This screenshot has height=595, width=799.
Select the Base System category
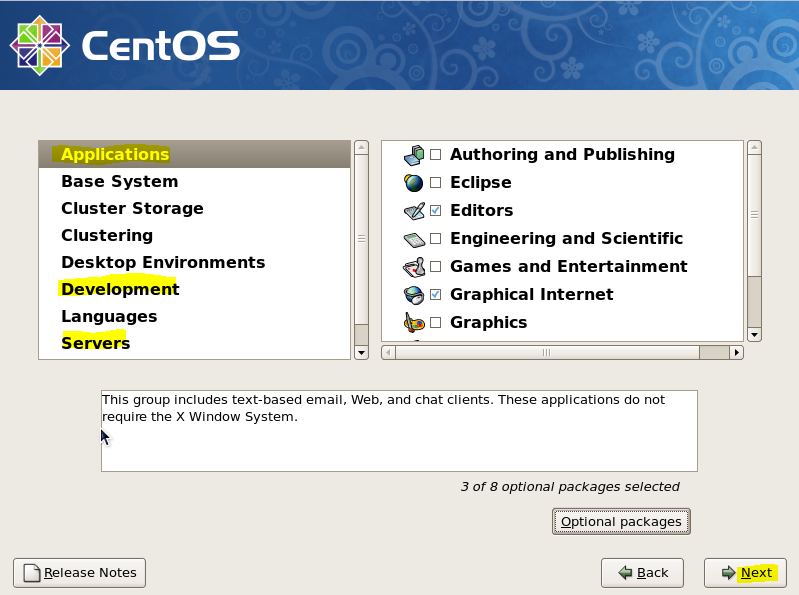195,181
